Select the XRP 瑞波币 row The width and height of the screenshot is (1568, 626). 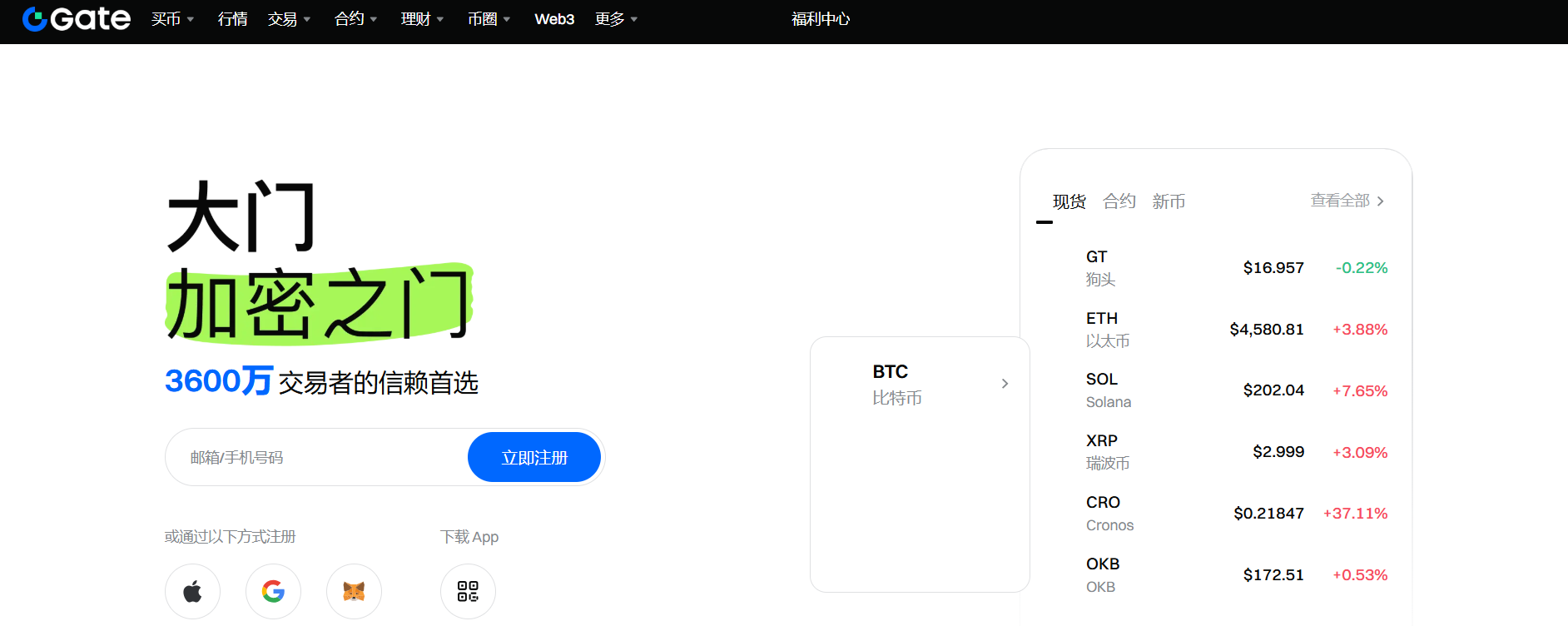click(x=1215, y=452)
